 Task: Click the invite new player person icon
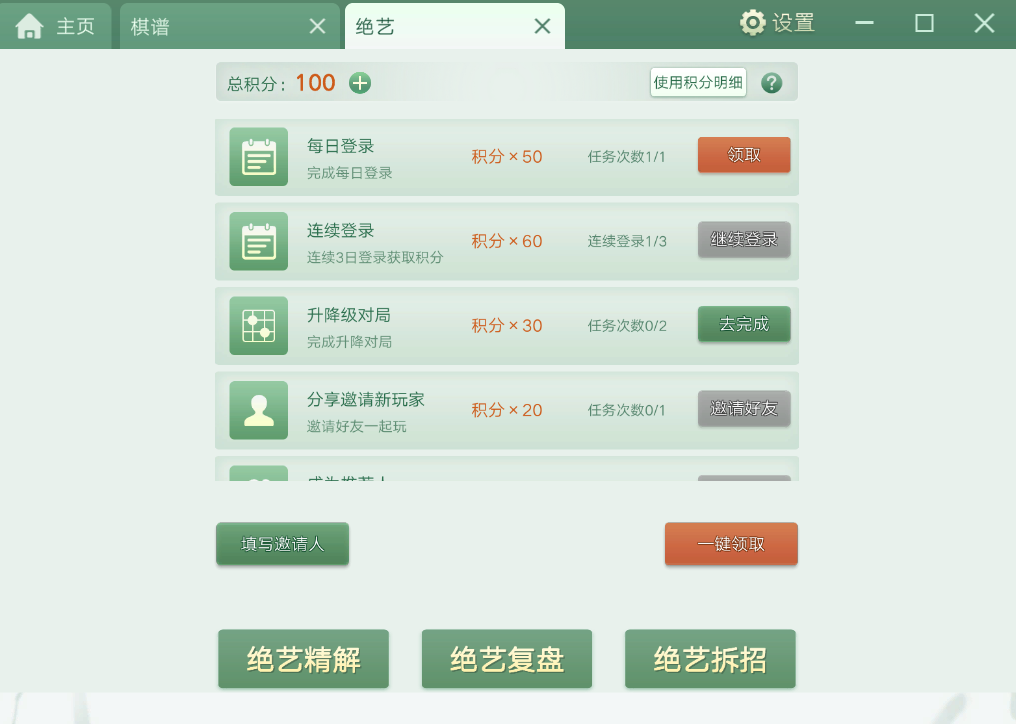tap(258, 410)
